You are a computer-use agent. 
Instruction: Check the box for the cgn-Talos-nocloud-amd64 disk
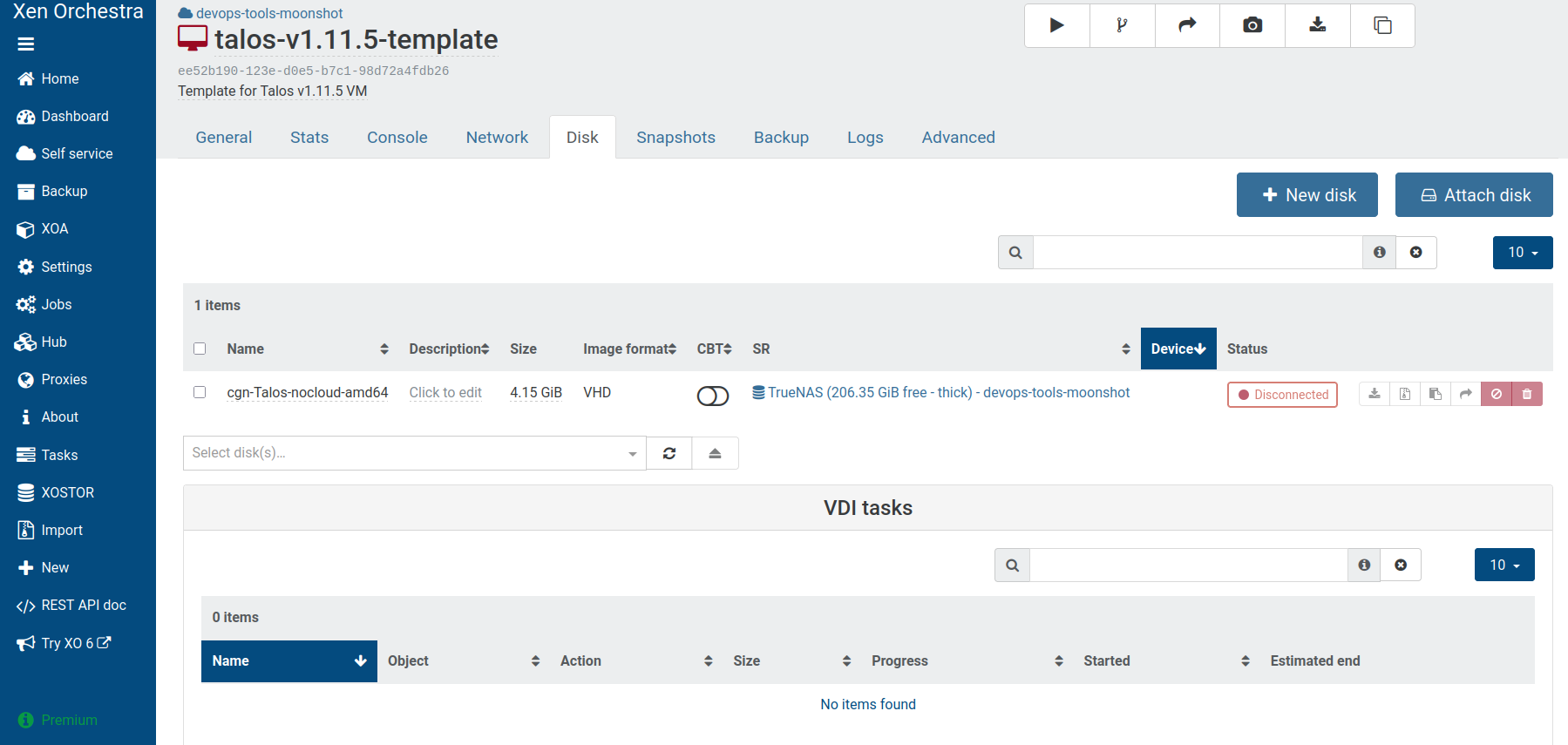click(x=200, y=392)
